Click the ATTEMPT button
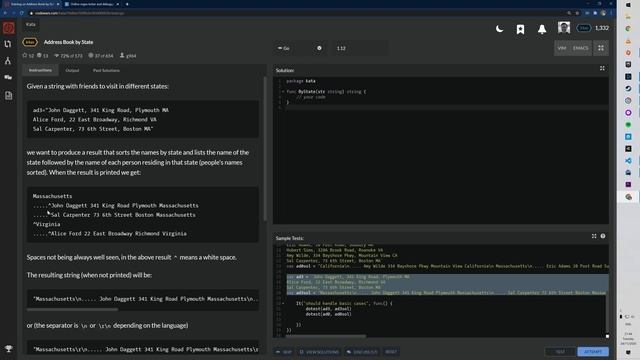Viewport: 640px width, 360px height. tap(593, 351)
